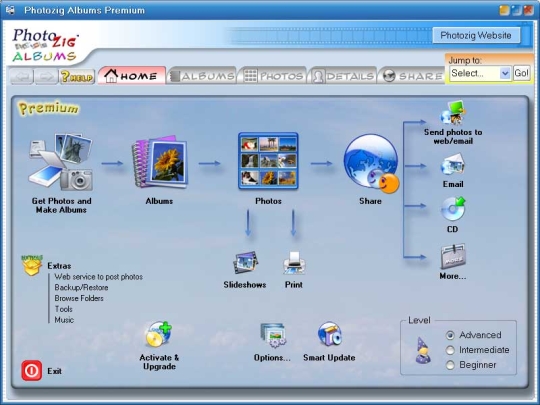
Task: Click the Extras yellow box icon
Action: click(32, 265)
